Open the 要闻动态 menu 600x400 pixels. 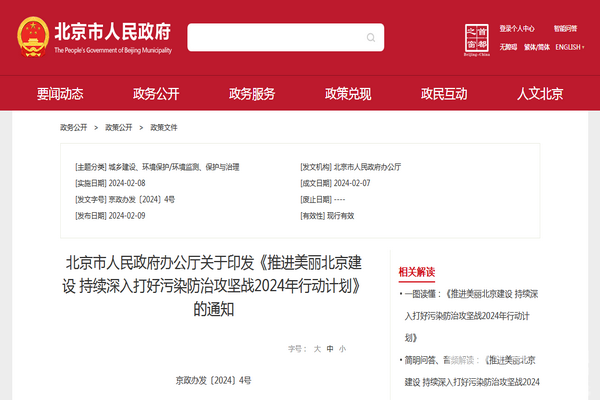(x=60, y=94)
